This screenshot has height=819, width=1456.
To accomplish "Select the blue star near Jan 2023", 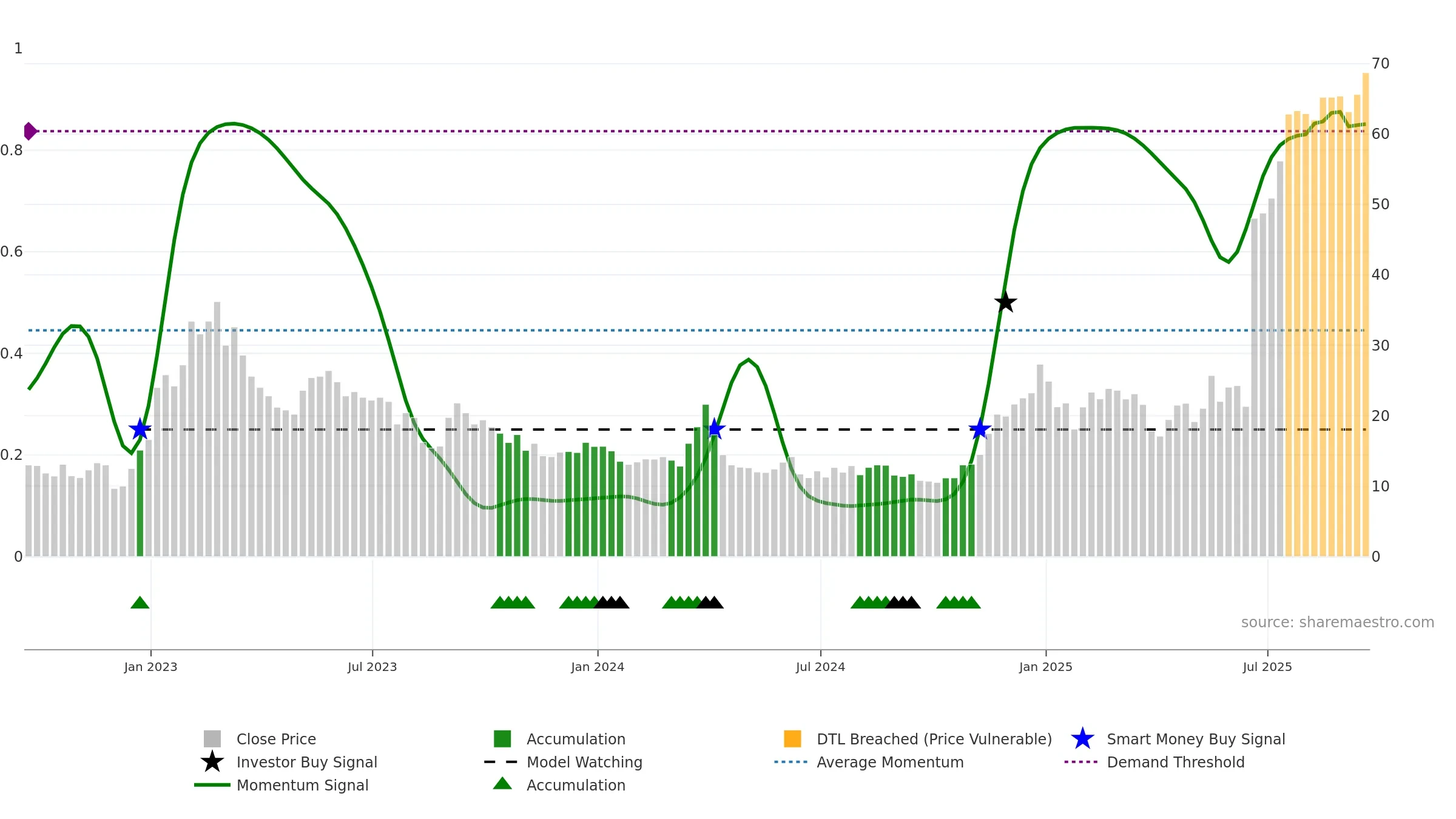I will 140,429.
